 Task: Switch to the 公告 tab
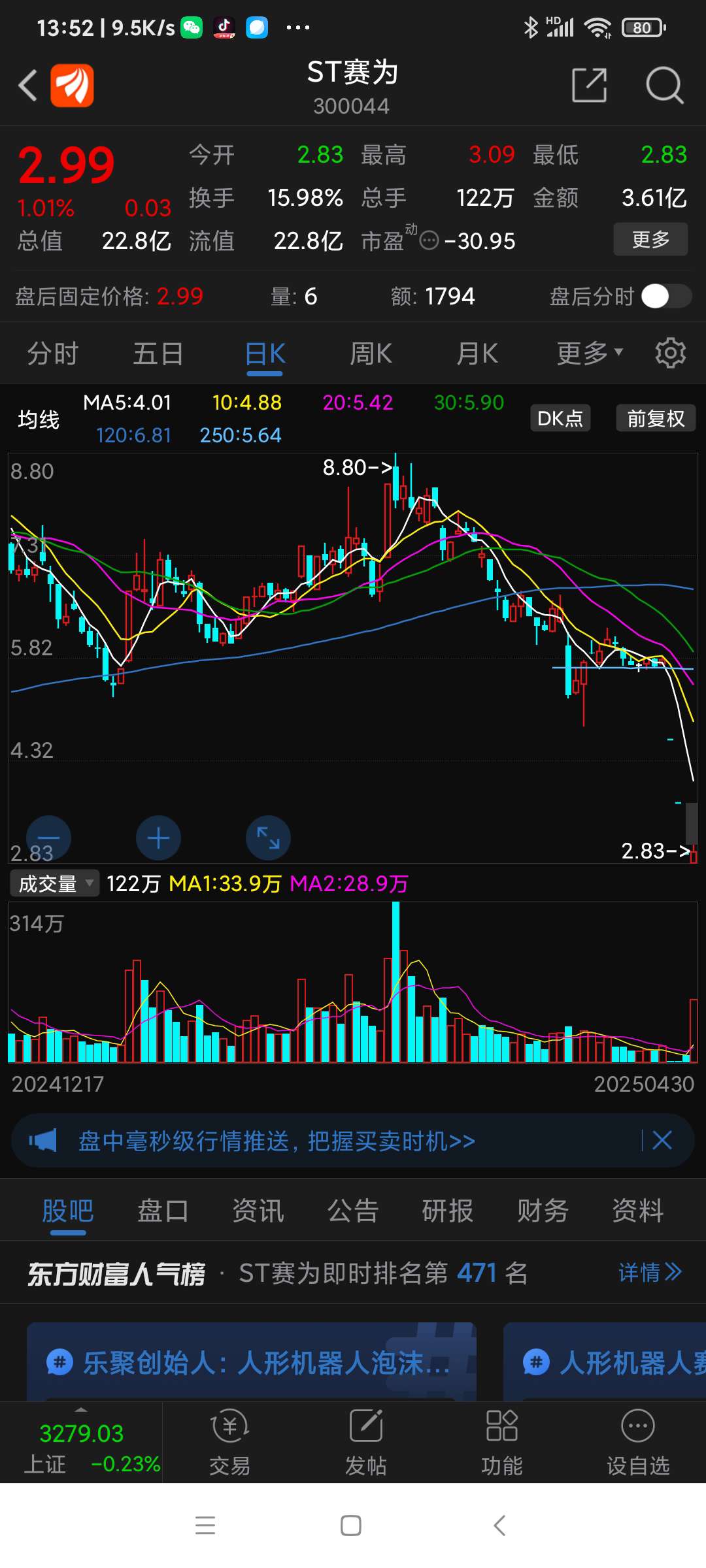point(353,1211)
